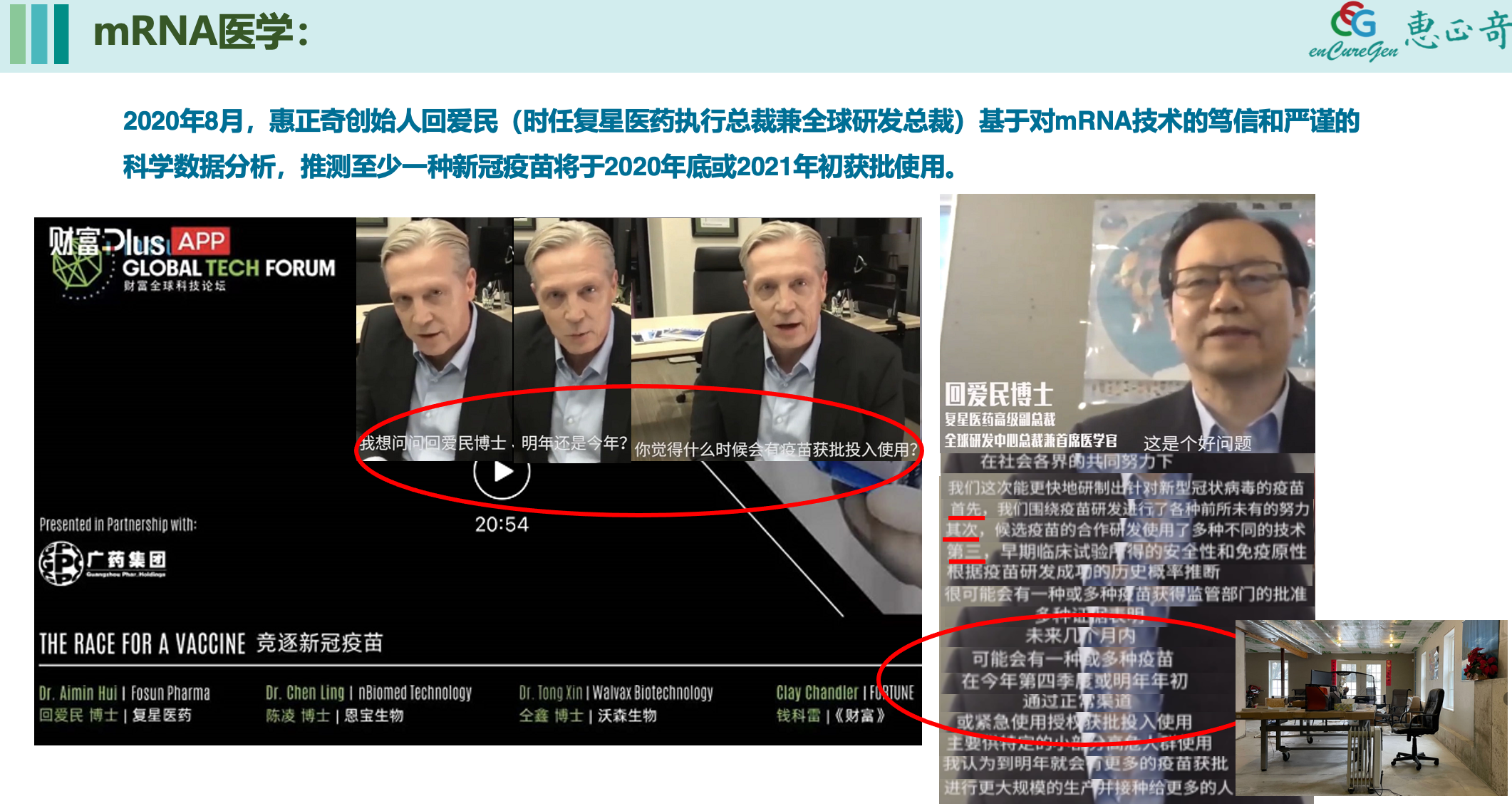The height and width of the screenshot is (811, 1512).
Task: Click the 20:54 video duration label
Action: pos(502,525)
